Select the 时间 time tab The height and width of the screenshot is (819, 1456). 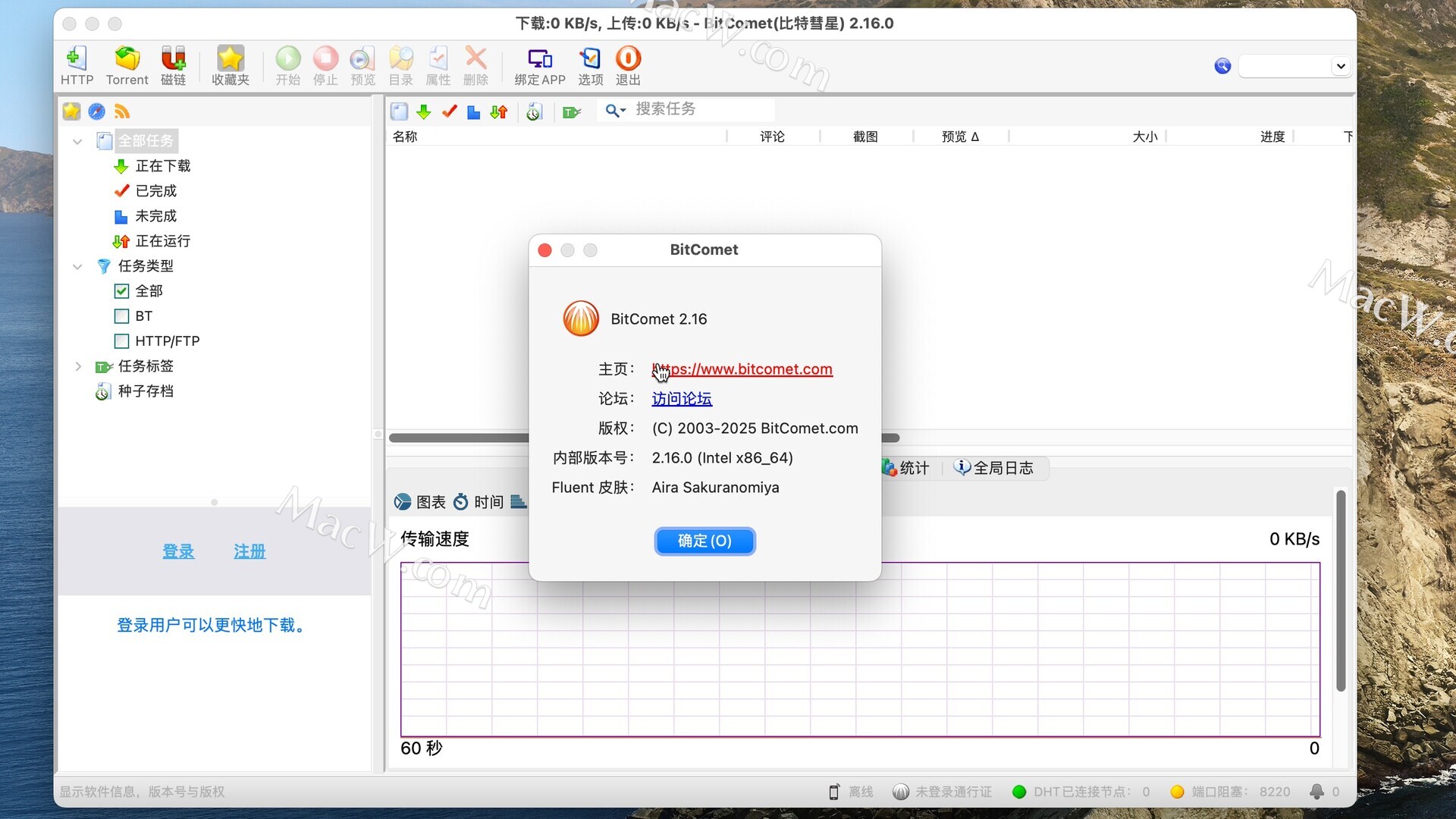click(x=479, y=502)
